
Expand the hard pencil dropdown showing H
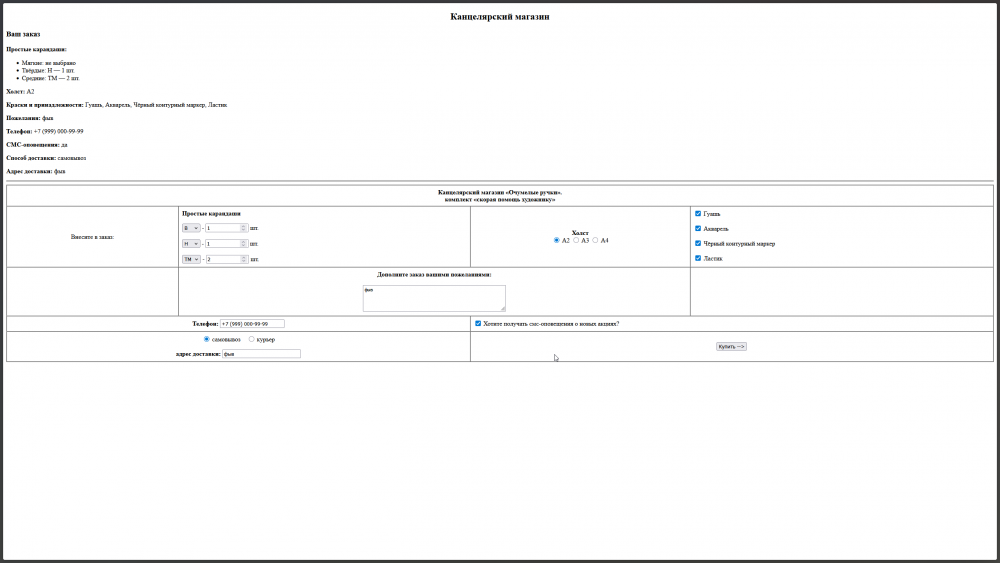click(190, 244)
